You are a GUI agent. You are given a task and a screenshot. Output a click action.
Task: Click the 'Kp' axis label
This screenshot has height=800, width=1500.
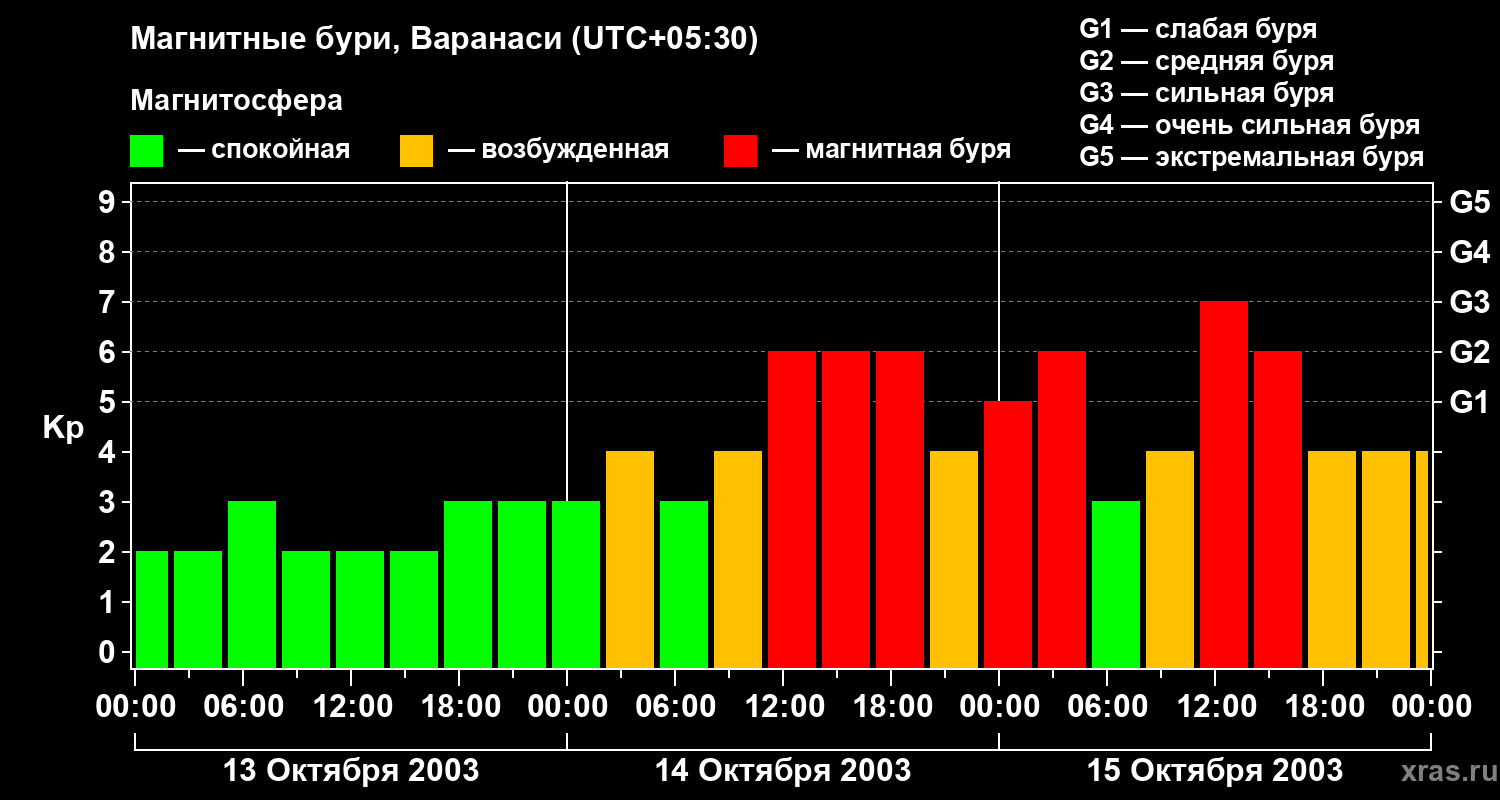(63, 427)
